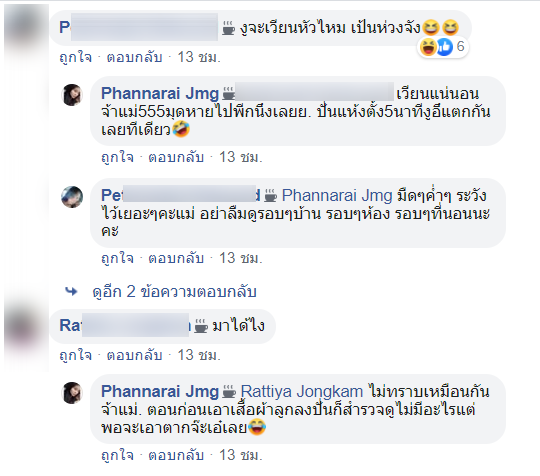540x476 pixels.
Task: Click the coffee cup badge beside the Pe commenter
Action: point(271,195)
